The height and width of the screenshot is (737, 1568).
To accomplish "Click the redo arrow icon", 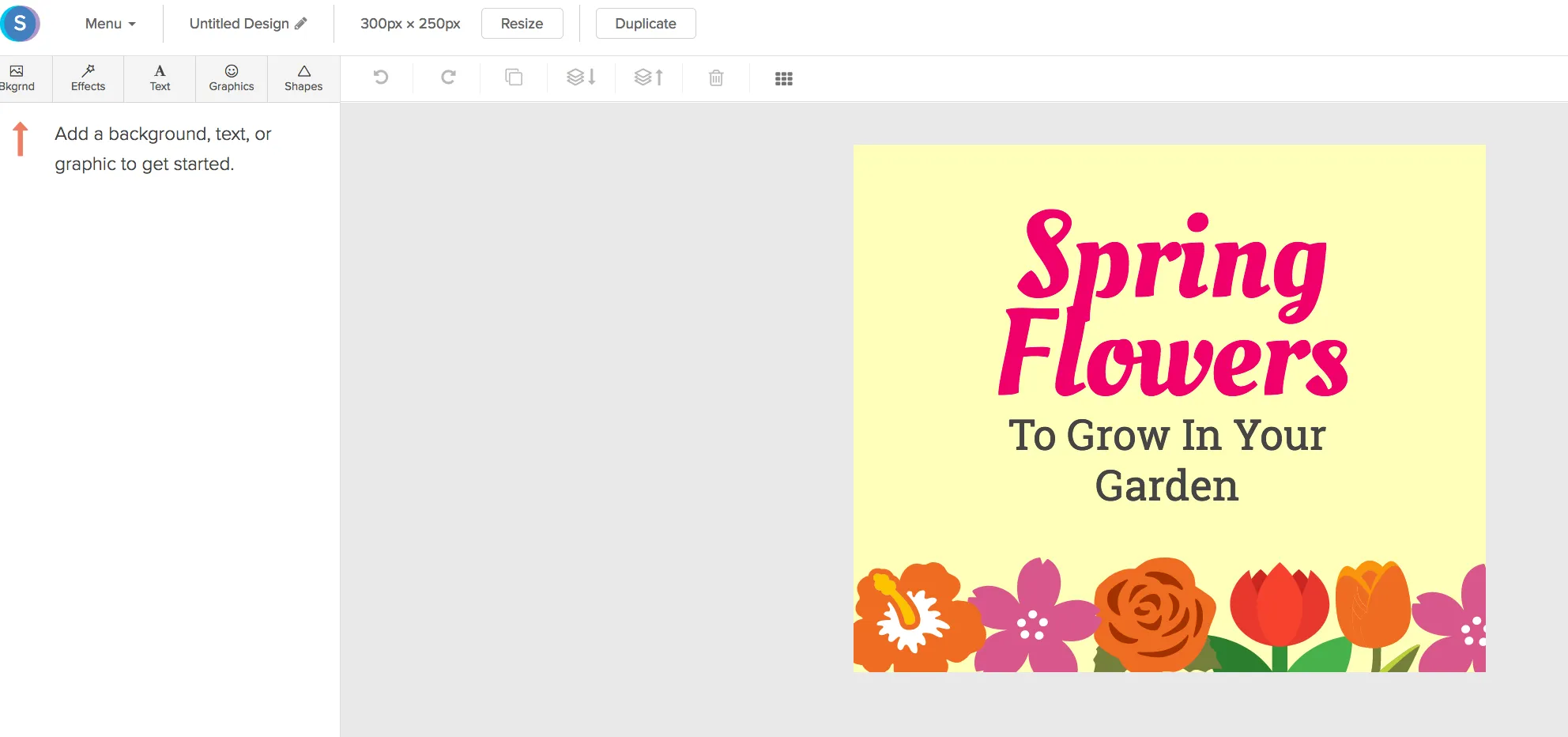I will [x=448, y=77].
